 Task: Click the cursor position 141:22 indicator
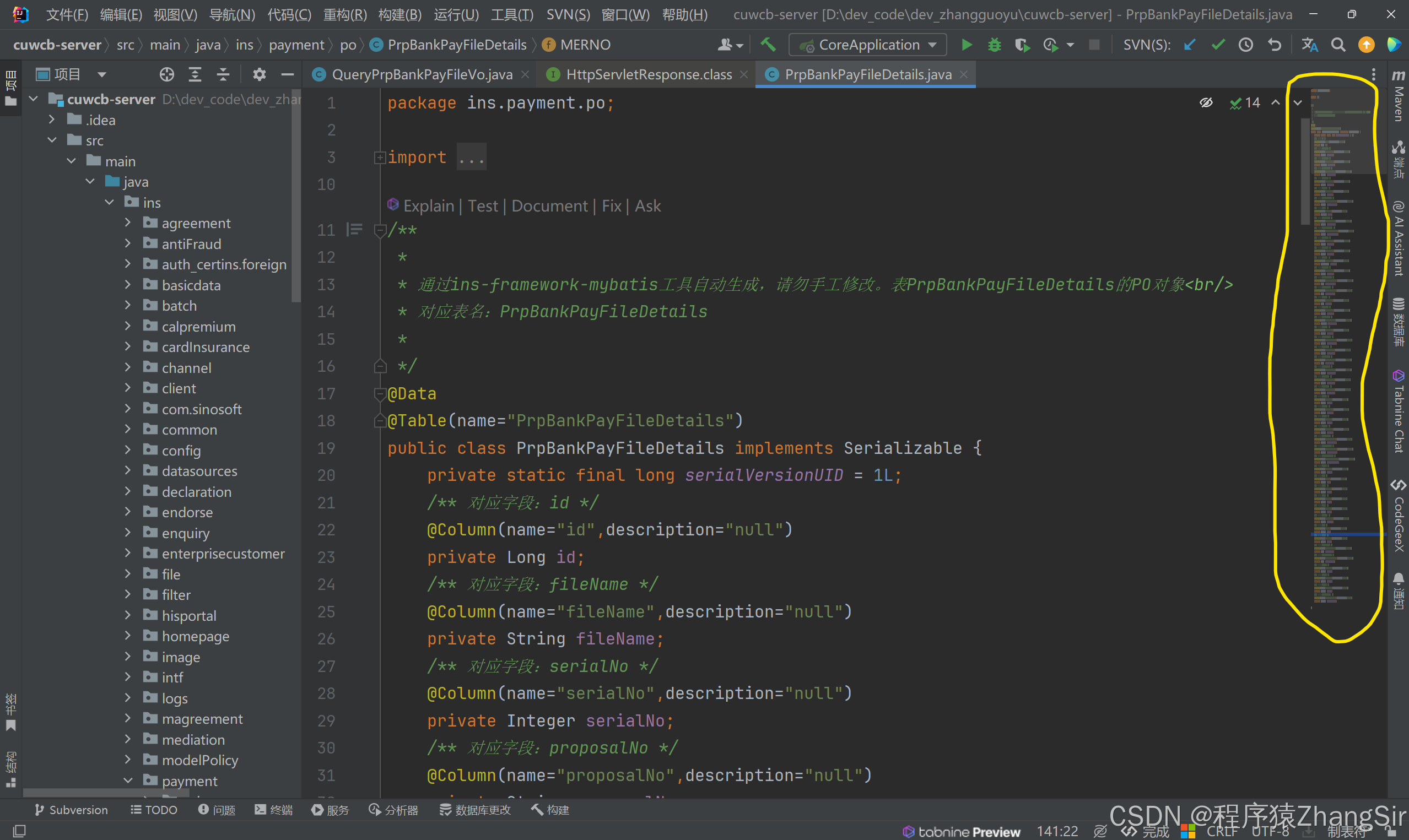(x=1056, y=831)
